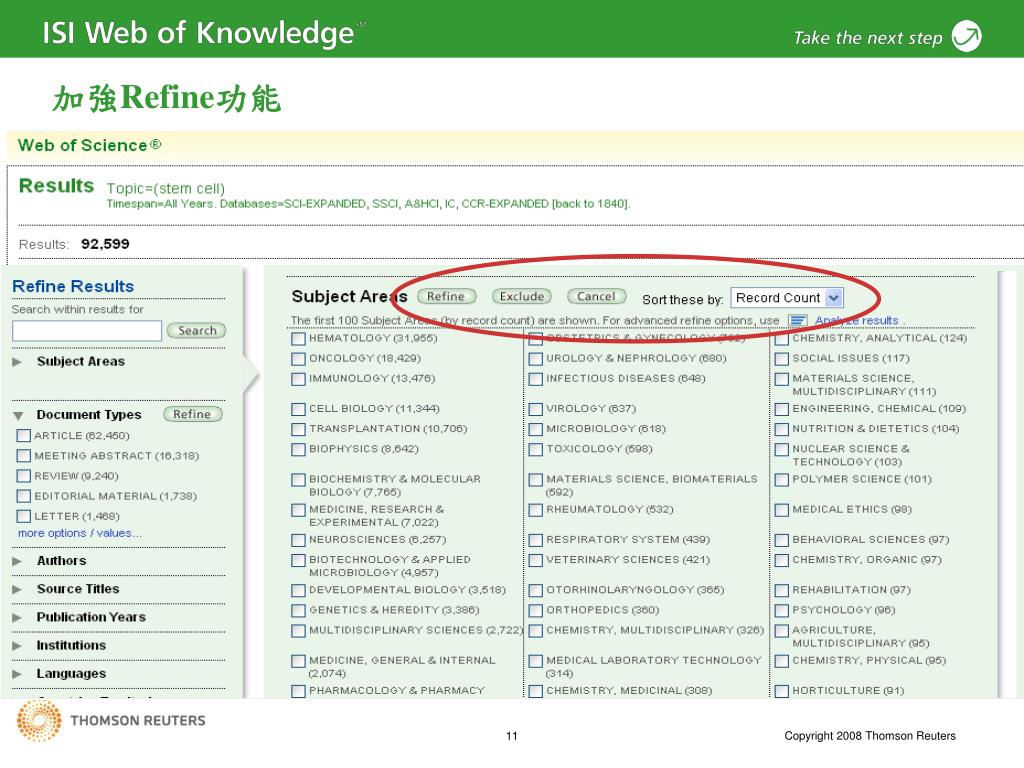Tick the IMMUNOLOGY checkbox
1024x768 pixels.
point(298,379)
